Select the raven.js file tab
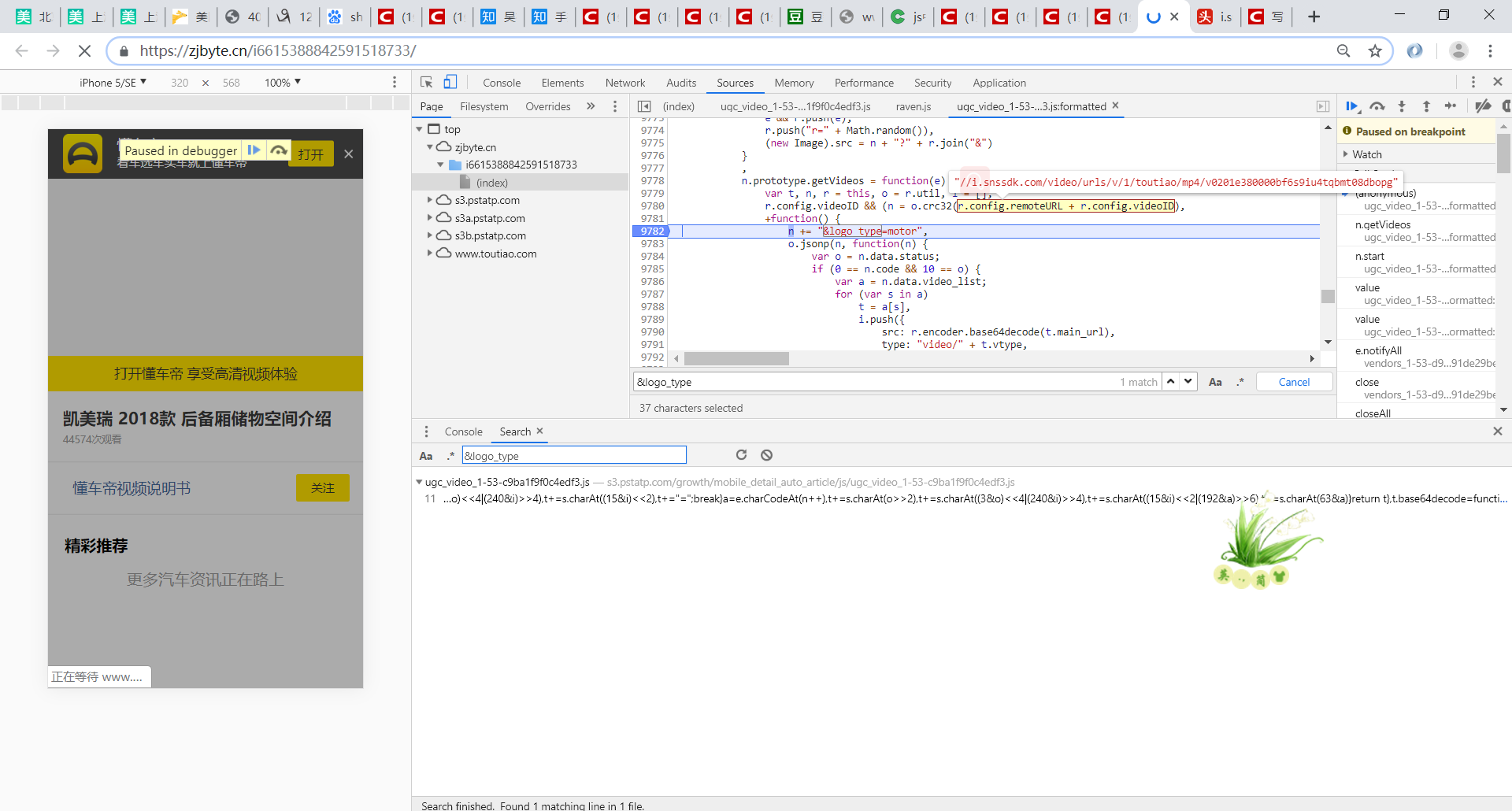This screenshot has height=811, width=1512. (913, 106)
